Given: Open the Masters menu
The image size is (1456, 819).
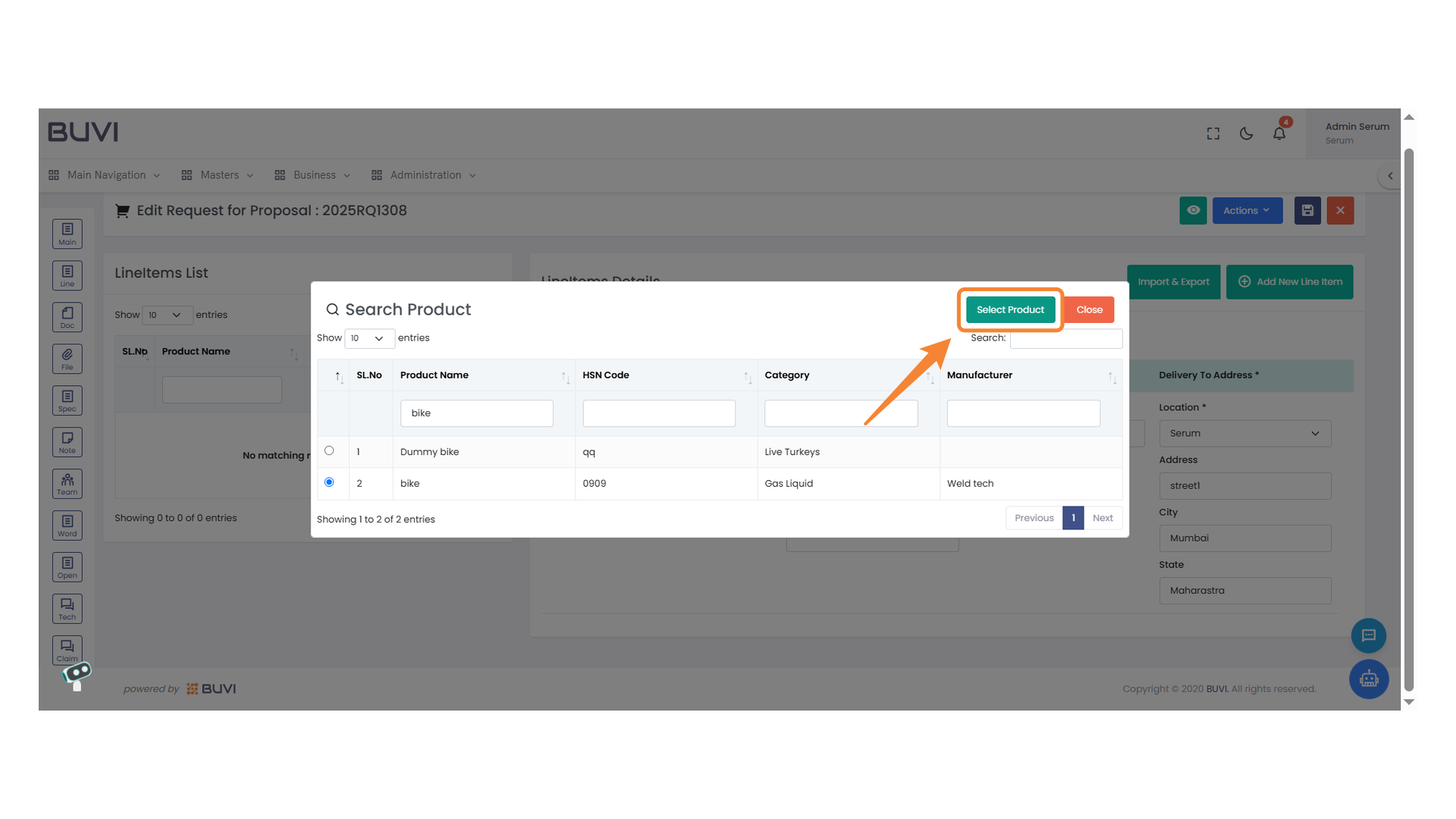Looking at the screenshot, I should (x=219, y=174).
